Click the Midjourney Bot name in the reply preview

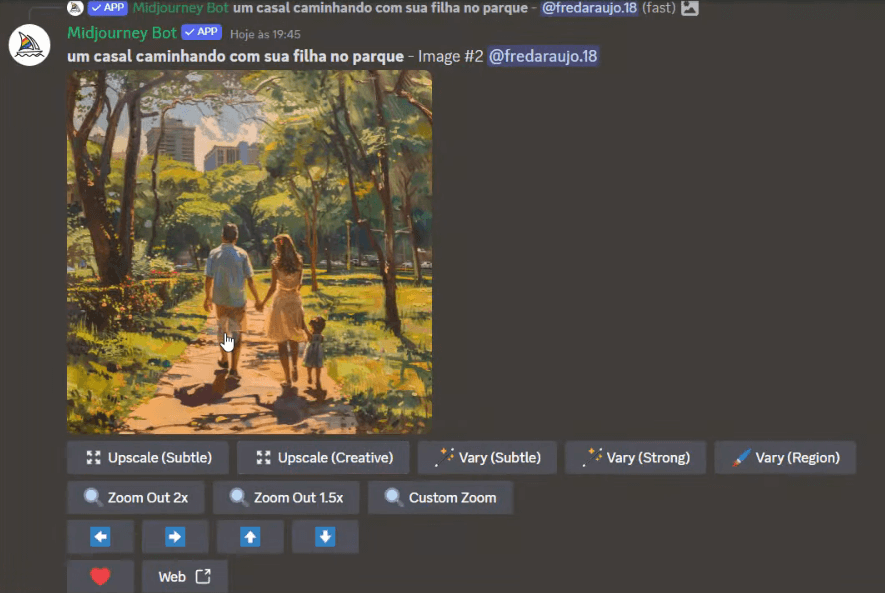181,8
